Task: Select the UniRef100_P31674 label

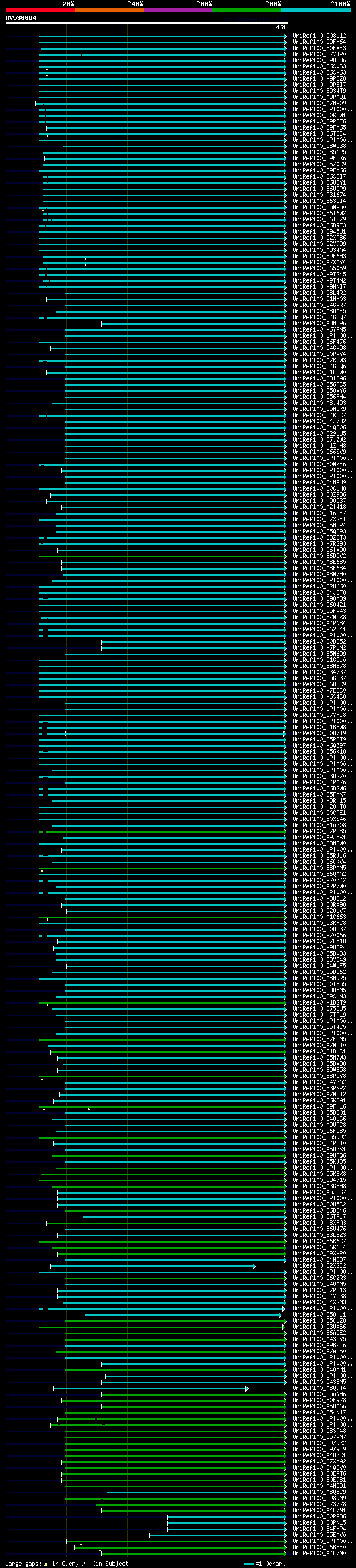Action: pos(319,195)
